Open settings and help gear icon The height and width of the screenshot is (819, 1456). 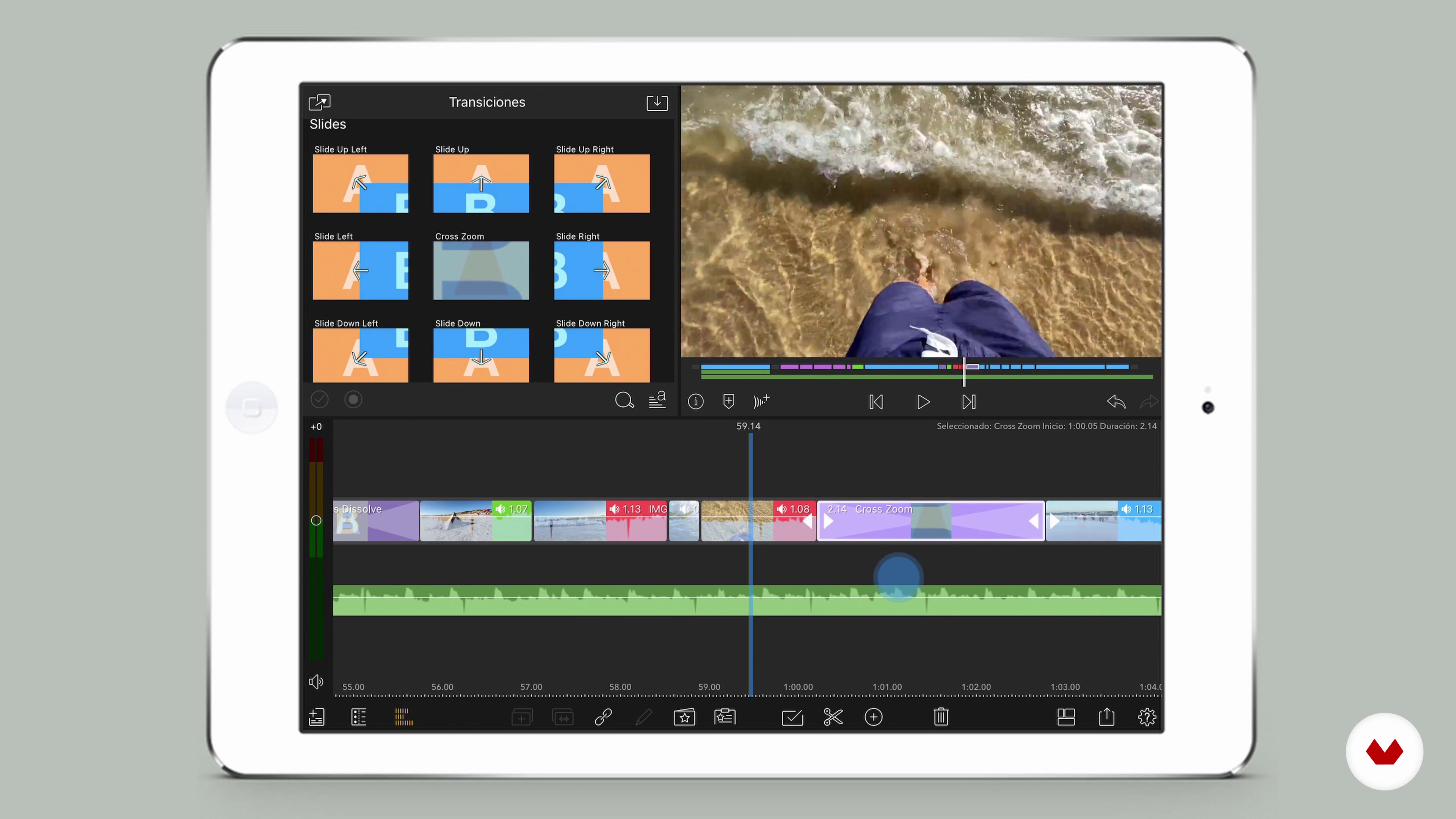pos(1147,717)
